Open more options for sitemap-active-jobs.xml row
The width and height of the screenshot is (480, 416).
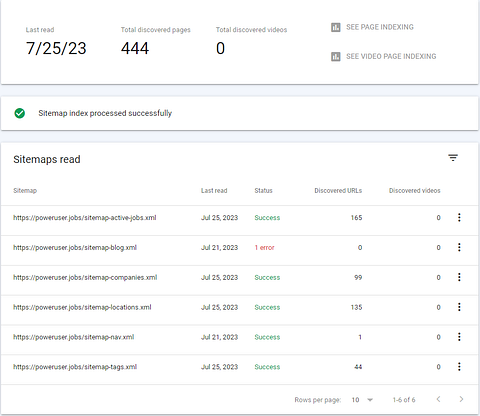tap(459, 217)
